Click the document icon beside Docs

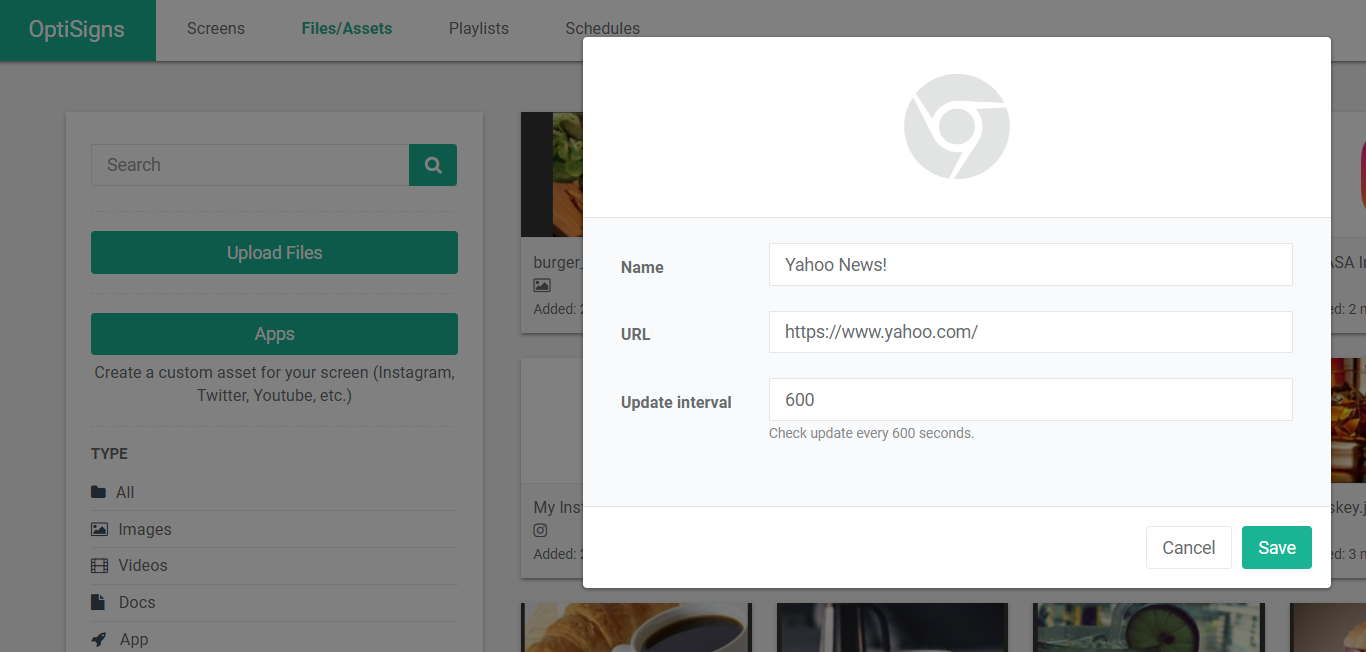(97, 602)
